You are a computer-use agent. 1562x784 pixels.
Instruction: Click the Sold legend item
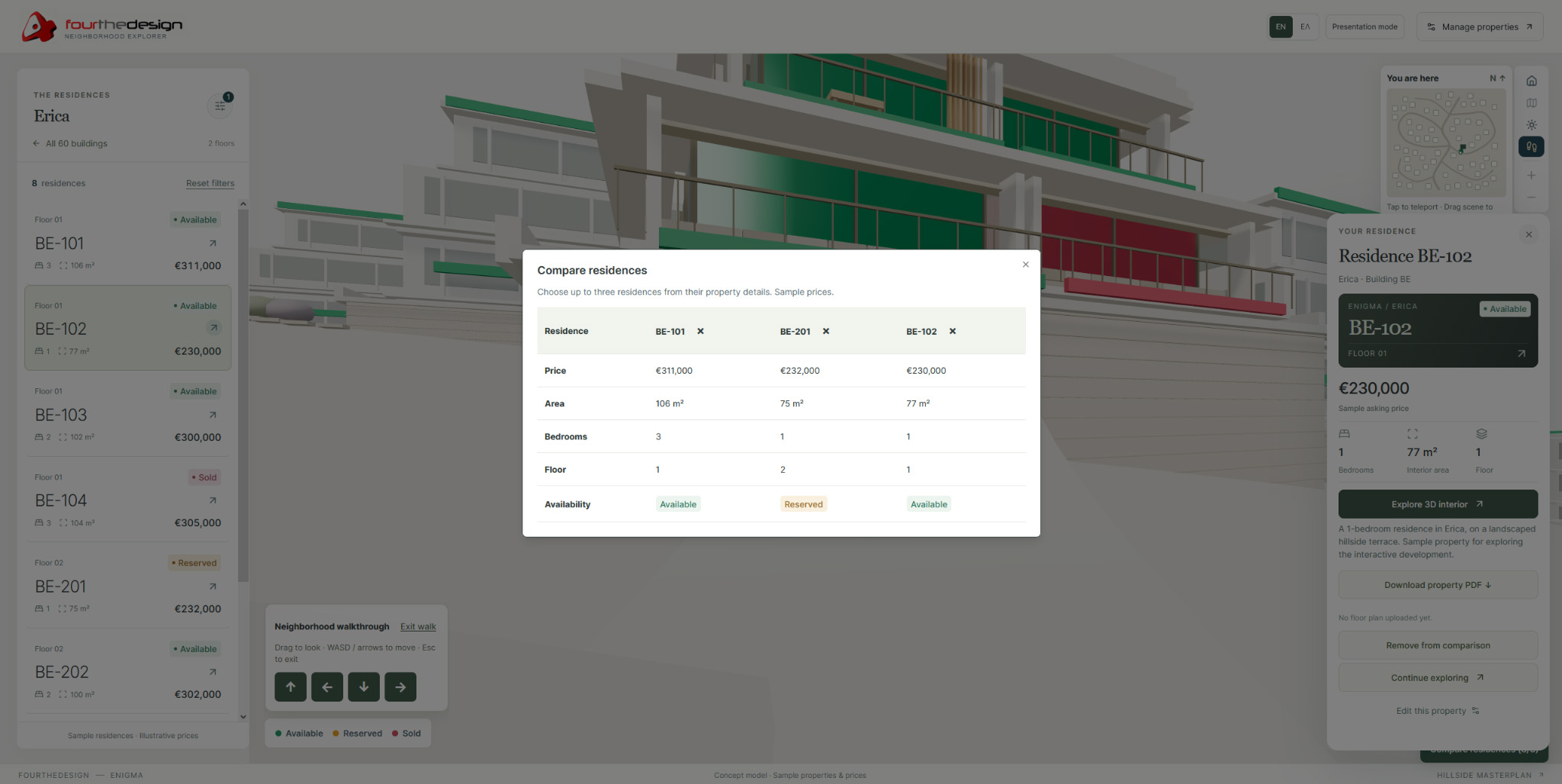[406, 734]
